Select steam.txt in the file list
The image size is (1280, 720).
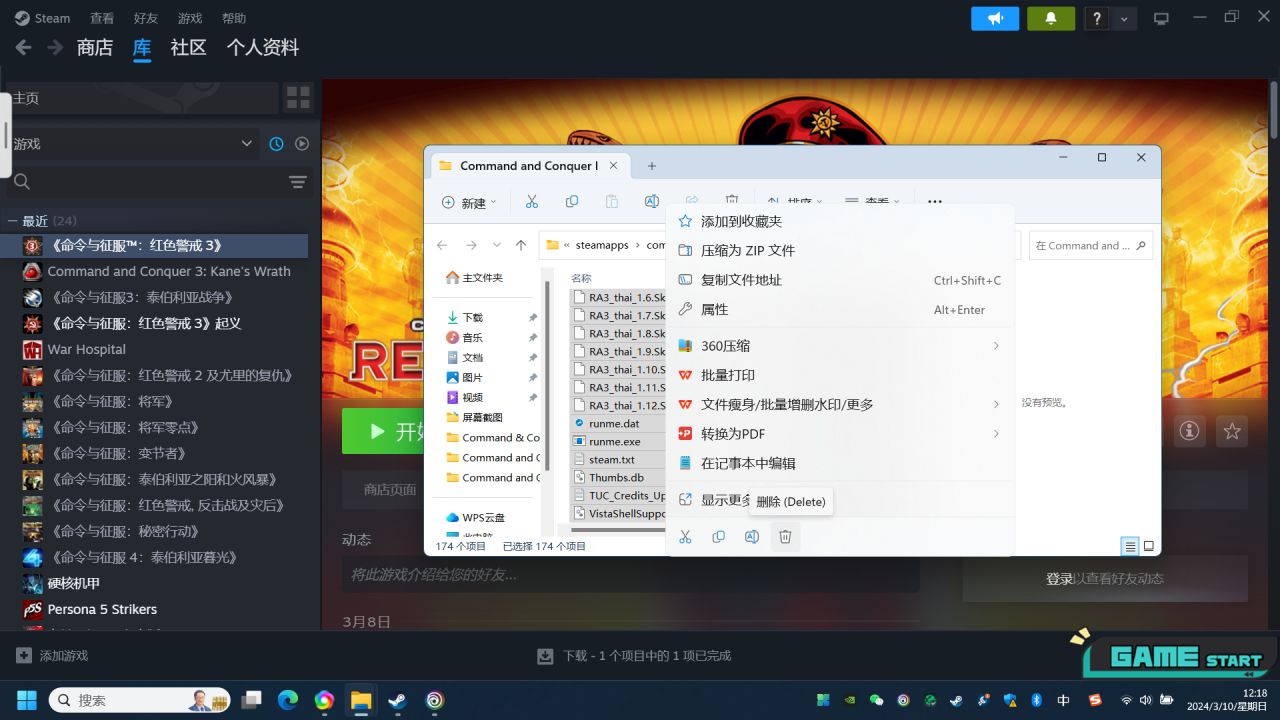point(612,459)
